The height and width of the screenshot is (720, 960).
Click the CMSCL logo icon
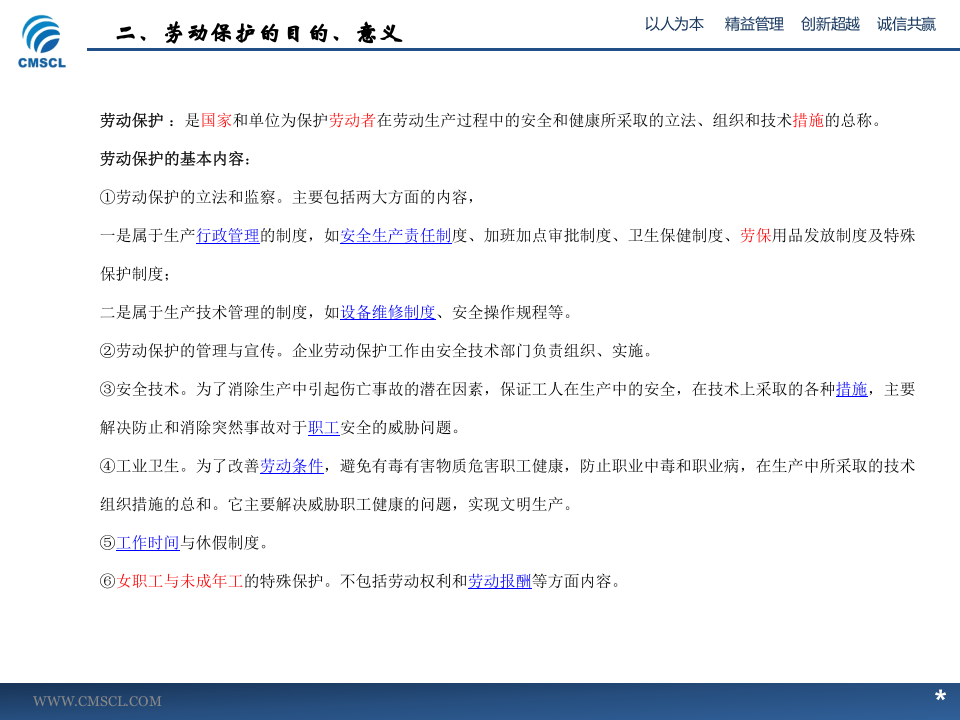point(42,41)
